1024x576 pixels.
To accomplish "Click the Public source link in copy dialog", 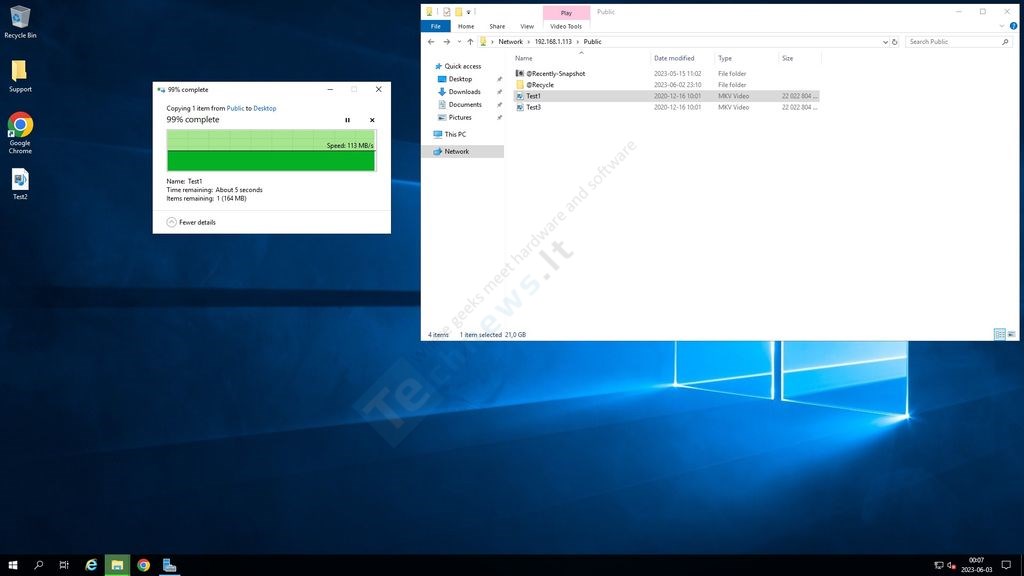I will [235, 108].
